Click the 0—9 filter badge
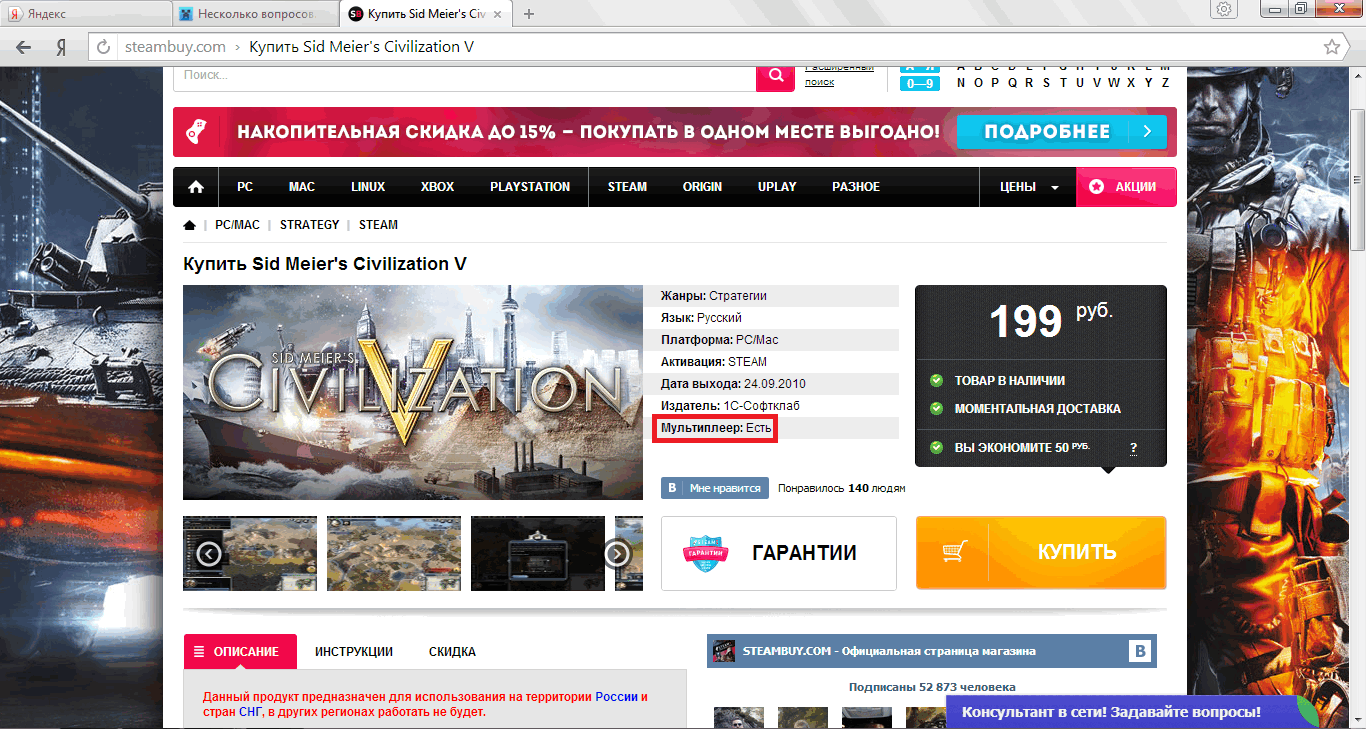The height and width of the screenshot is (729, 1366). (x=919, y=83)
